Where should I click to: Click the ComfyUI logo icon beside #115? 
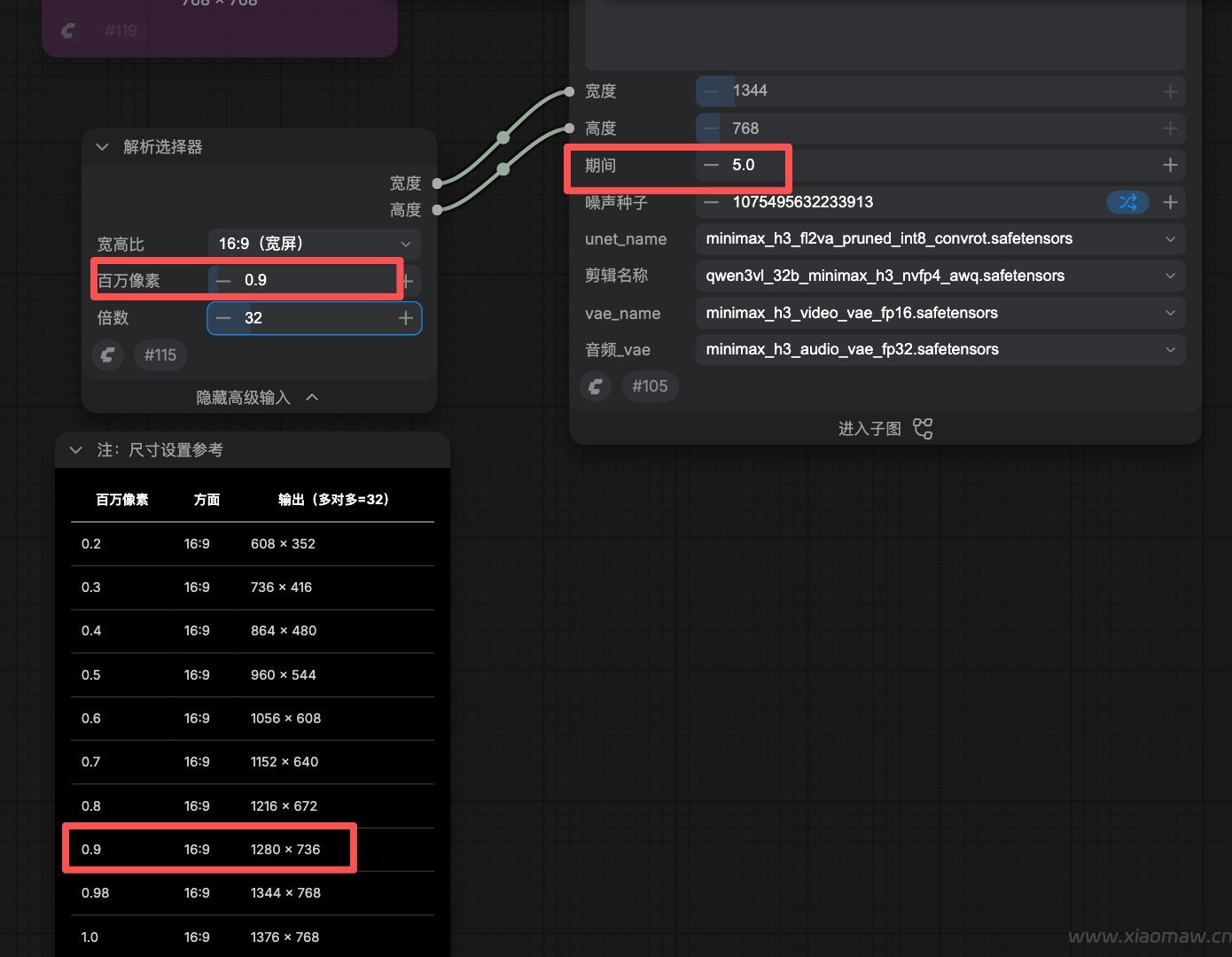tap(107, 355)
